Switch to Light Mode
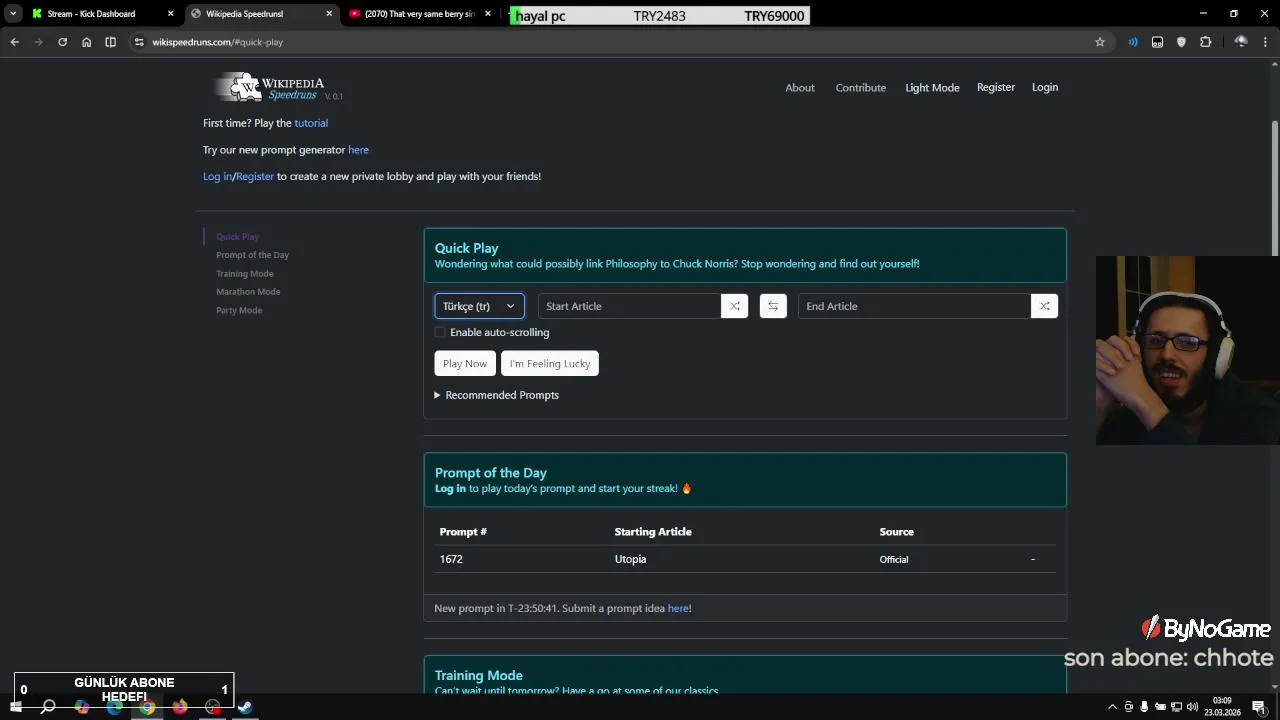Screen dimensions: 1280x720 [x=932, y=88]
